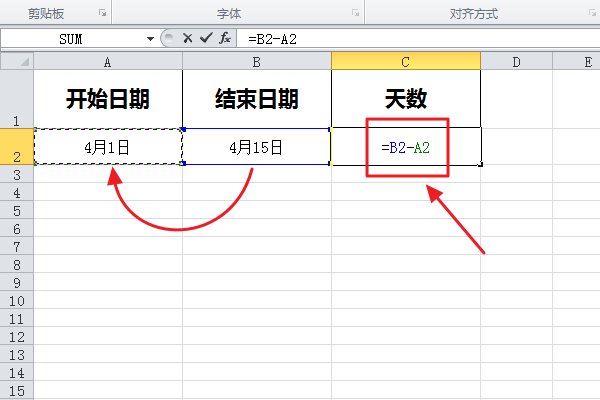Click the 天数 header cell
Image resolution: width=600 pixels, height=400 pixels.
click(405, 99)
